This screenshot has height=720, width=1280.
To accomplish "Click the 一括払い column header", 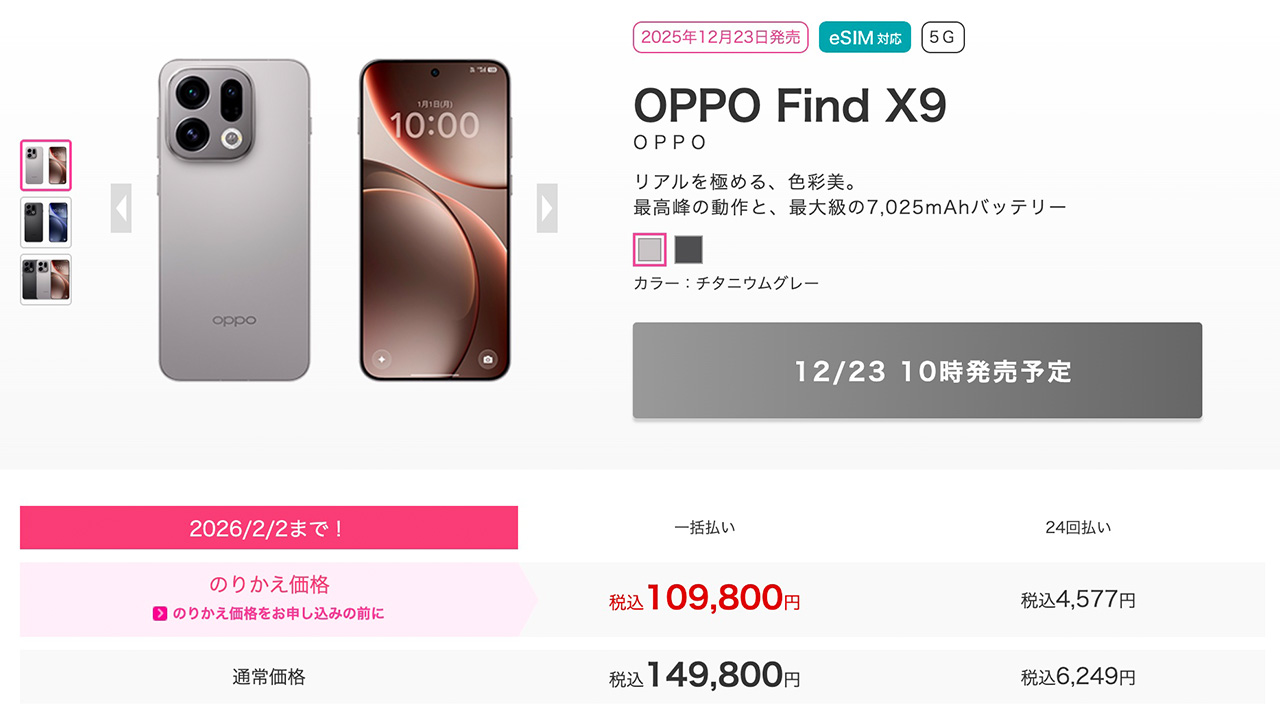I will point(705,527).
